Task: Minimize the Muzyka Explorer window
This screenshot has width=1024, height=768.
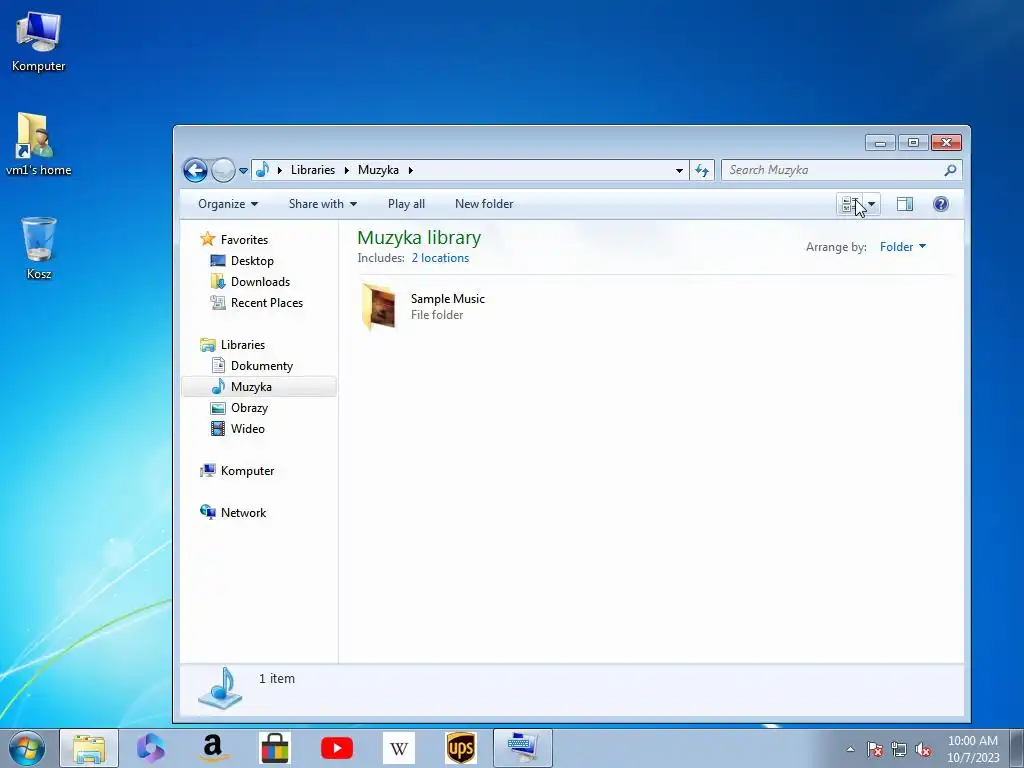Action: tap(880, 142)
